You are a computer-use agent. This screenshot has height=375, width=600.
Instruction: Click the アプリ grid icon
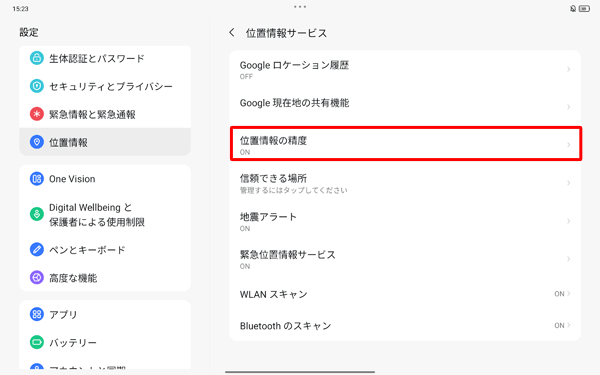(37, 314)
